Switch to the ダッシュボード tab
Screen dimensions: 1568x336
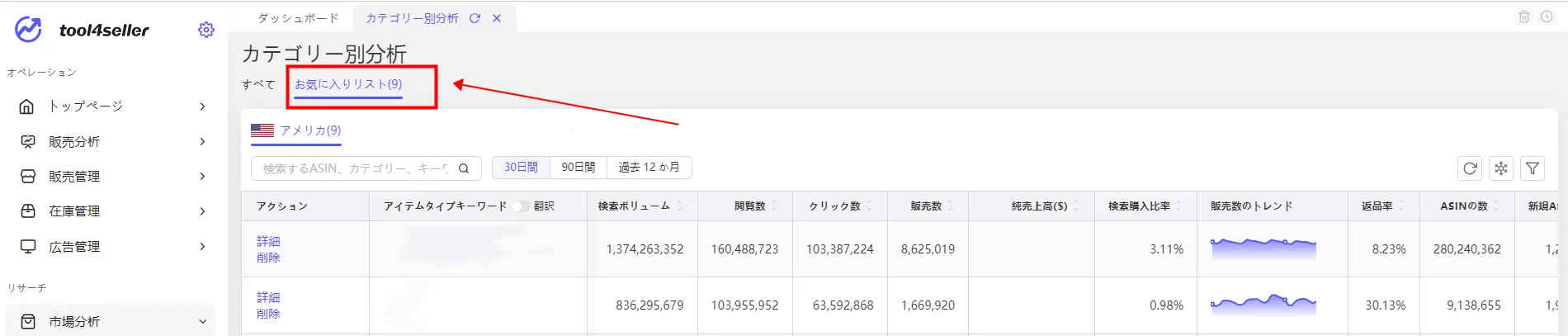(x=298, y=18)
